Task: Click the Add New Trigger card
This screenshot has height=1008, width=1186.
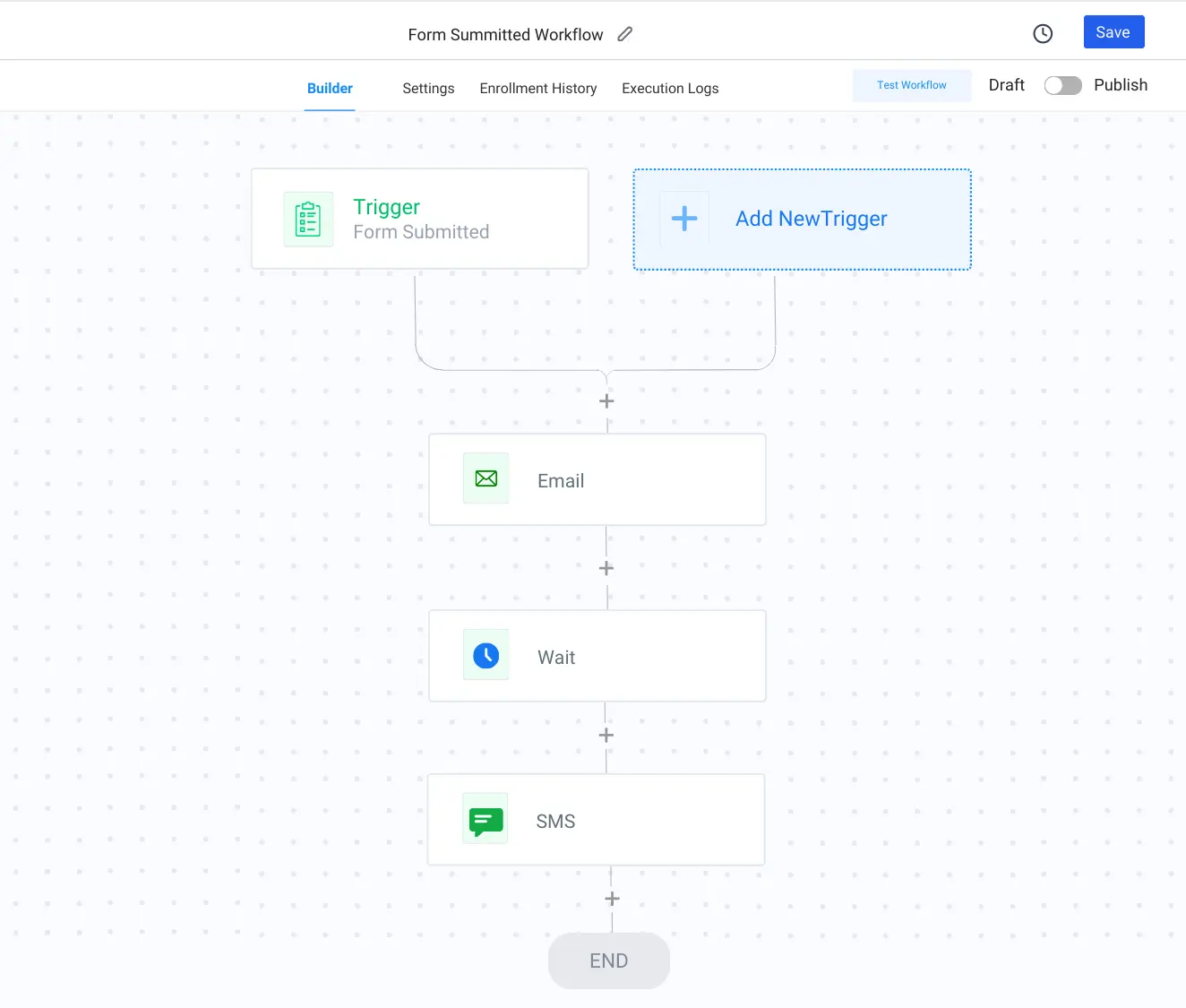Action: (811, 220)
